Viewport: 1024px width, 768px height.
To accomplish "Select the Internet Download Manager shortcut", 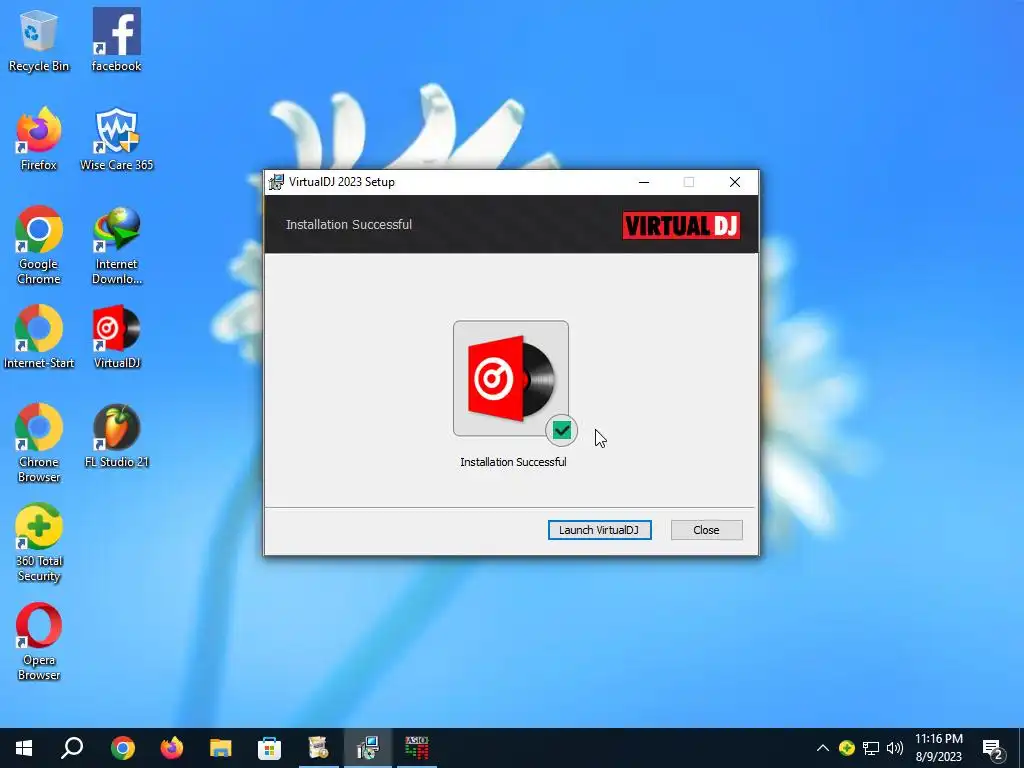I will click(116, 246).
